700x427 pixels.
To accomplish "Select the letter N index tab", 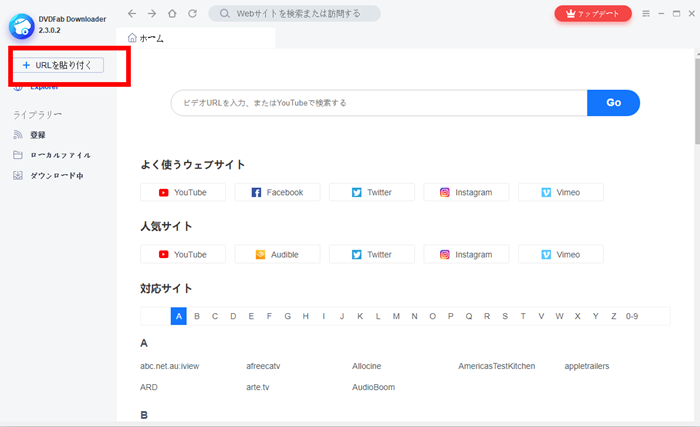I will [414, 316].
